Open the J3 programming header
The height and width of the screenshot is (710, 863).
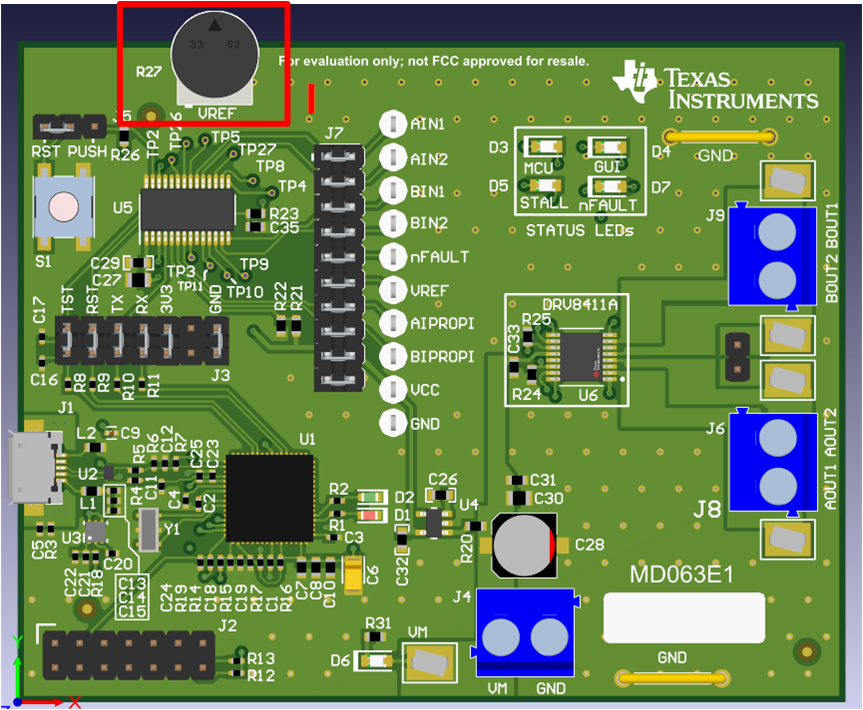click(x=140, y=340)
